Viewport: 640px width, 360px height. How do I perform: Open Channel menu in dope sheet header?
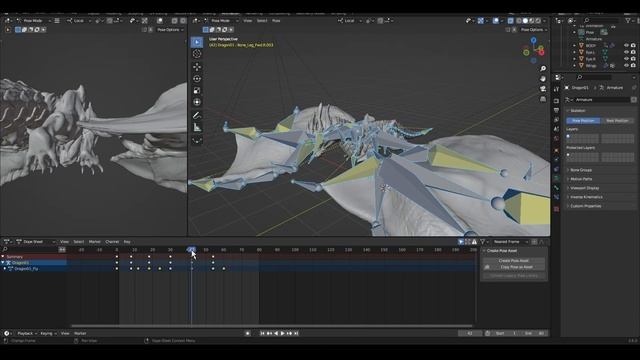[112, 242]
